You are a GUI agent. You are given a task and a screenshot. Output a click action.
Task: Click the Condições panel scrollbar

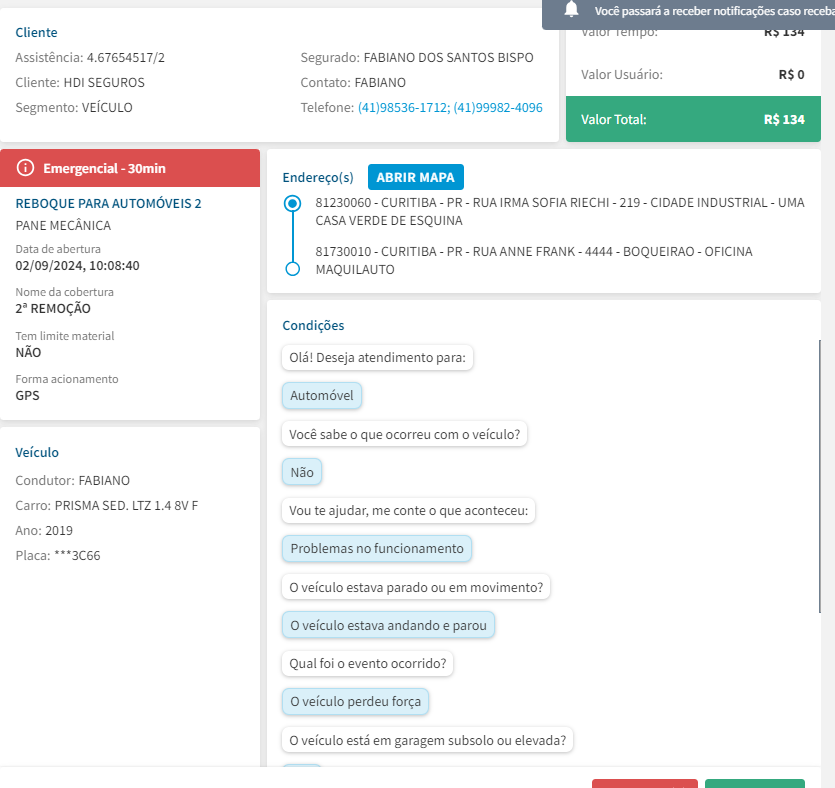point(819,477)
